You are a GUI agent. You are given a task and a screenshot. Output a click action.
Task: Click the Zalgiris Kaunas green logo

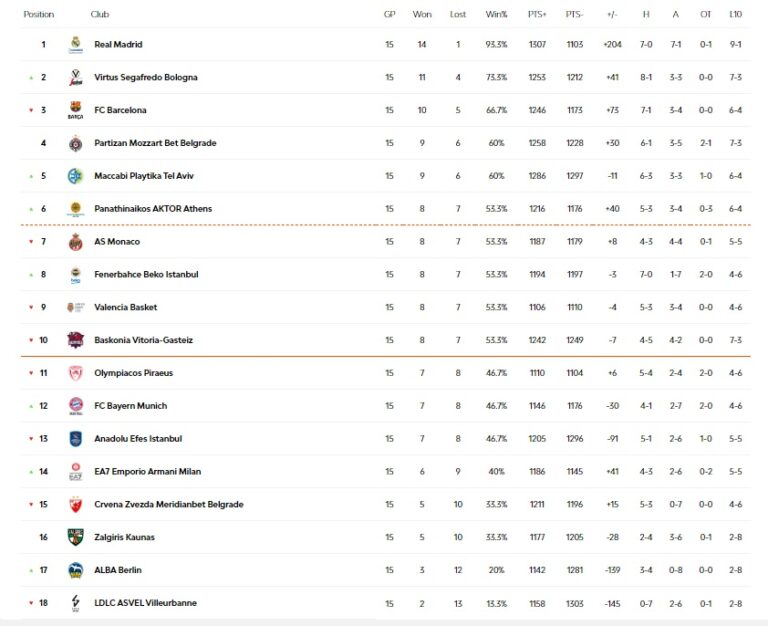[75, 537]
